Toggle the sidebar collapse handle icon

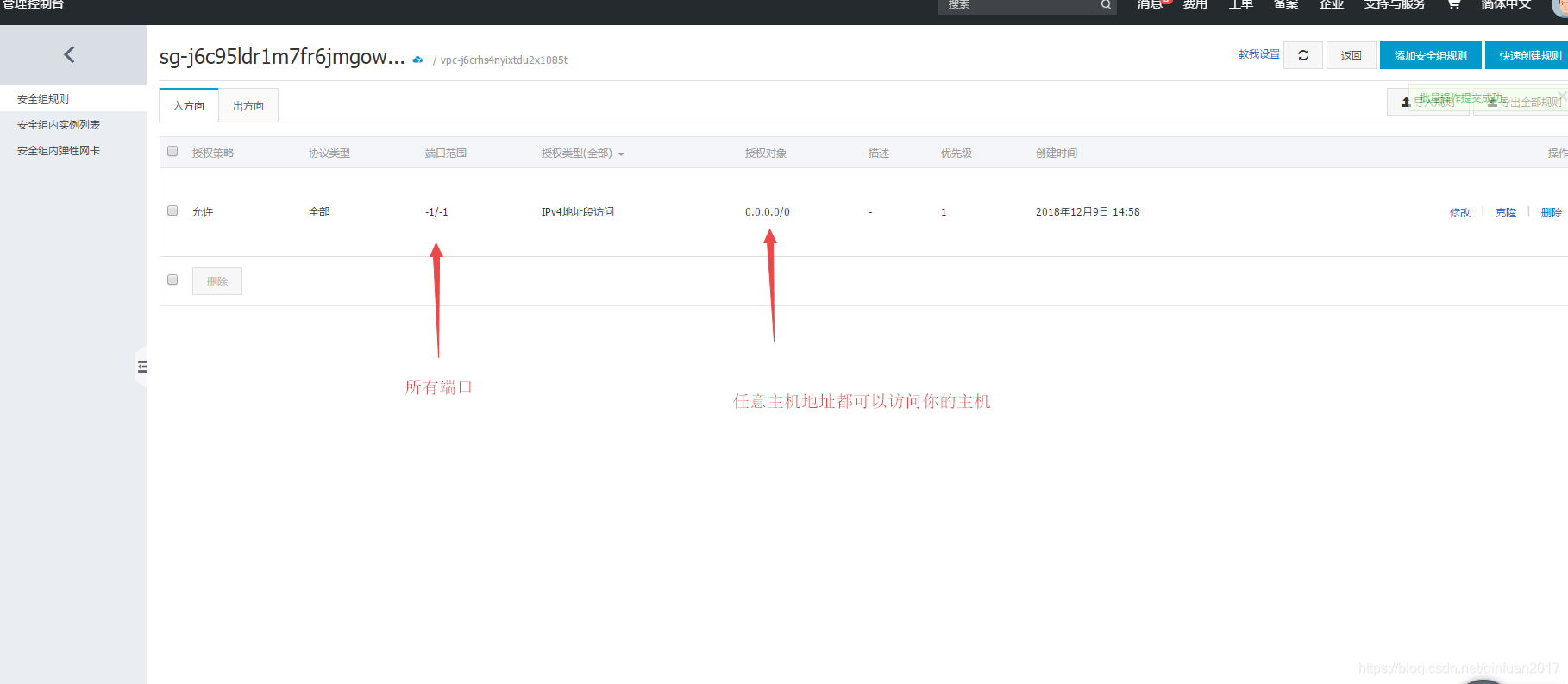point(142,367)
